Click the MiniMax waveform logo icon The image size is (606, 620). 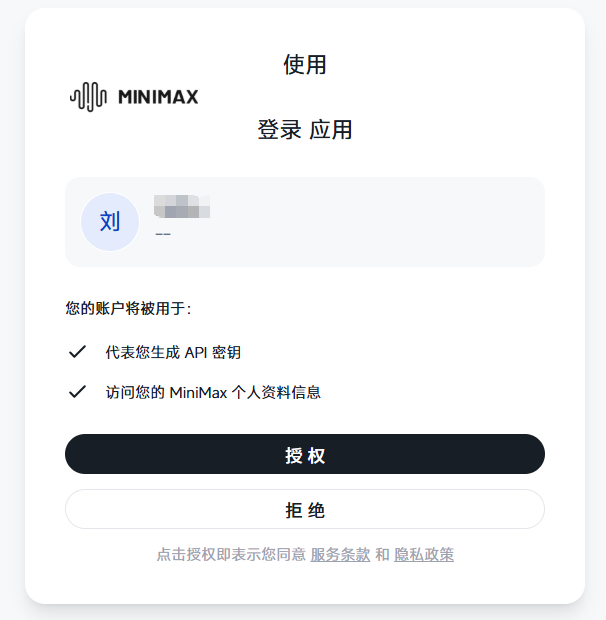[88, 97]
